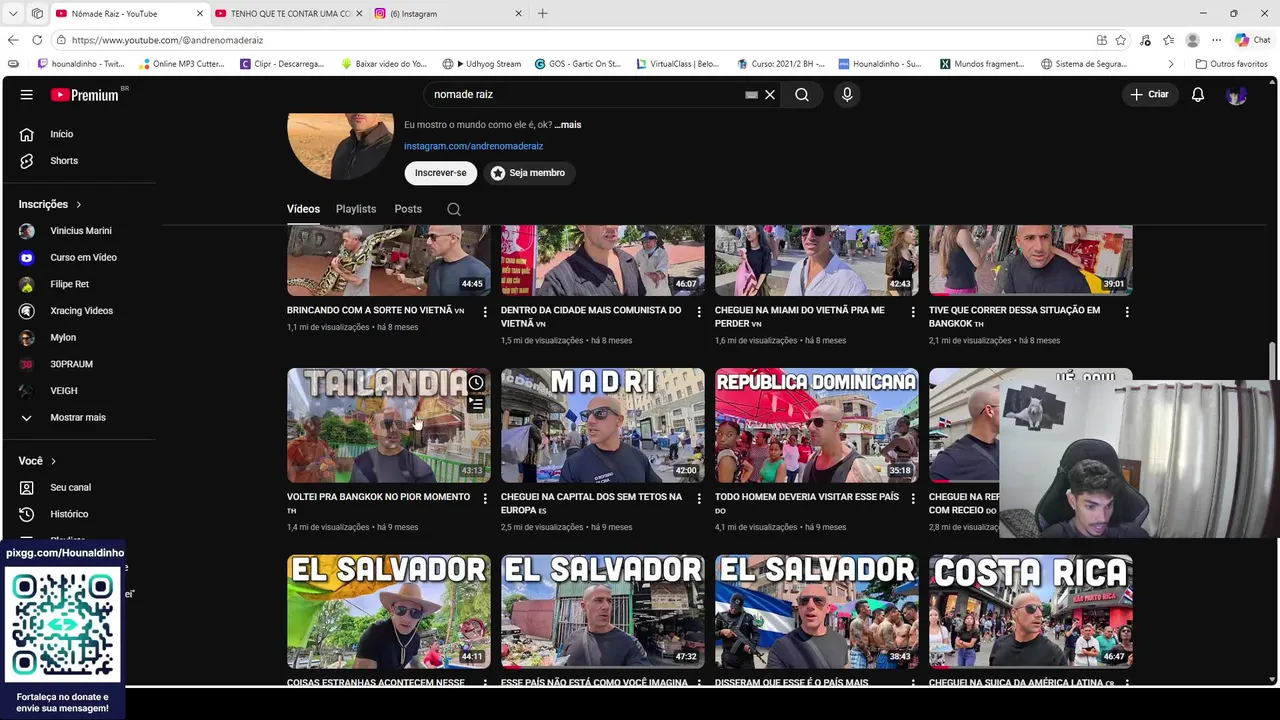Reload the page with refresh icon

pyautogui.click(x=37, y=40)
